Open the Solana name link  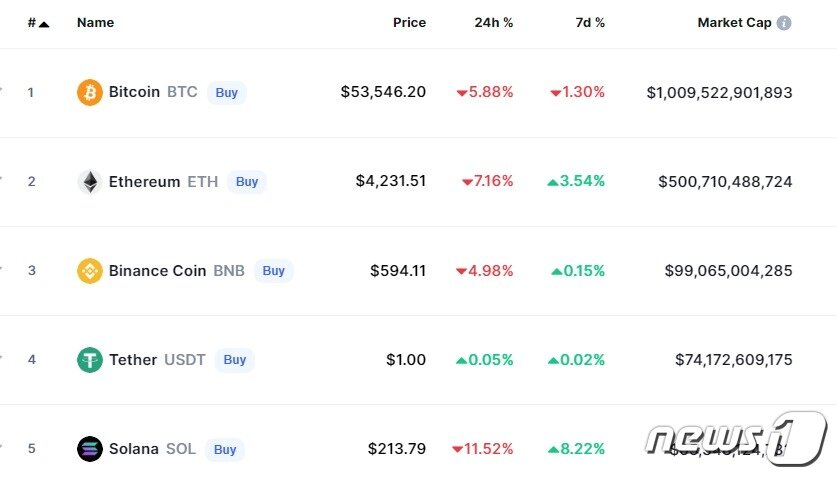click(x=133, y=449)
